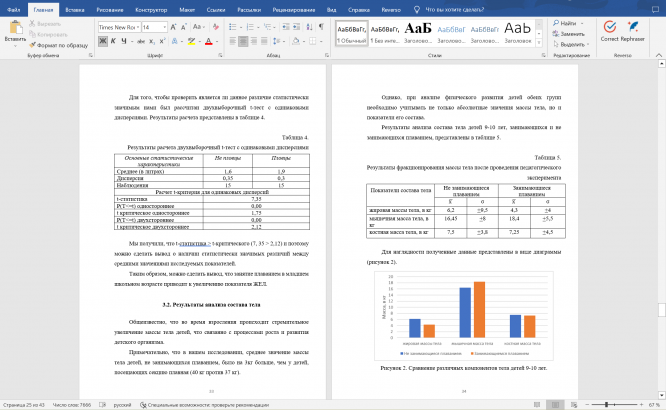
Task: Toggle subscript x₂ formatting
Action: tap(152, 41)
